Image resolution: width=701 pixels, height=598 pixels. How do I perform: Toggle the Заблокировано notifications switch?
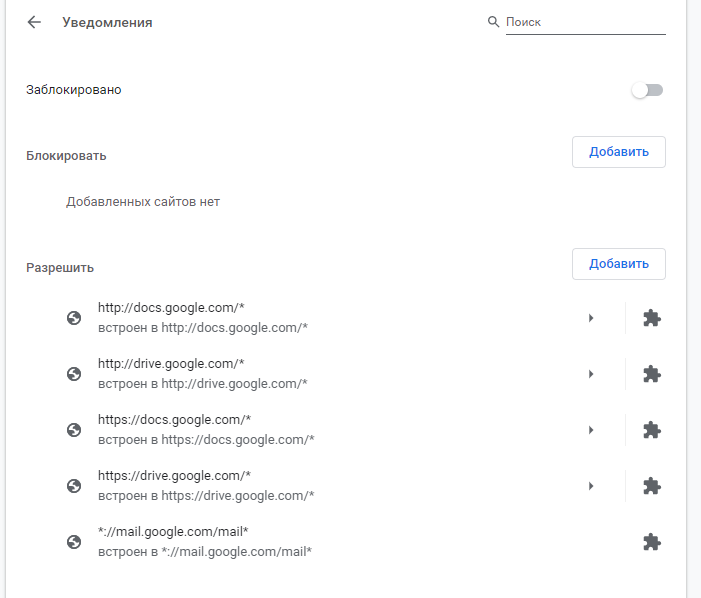647,90
